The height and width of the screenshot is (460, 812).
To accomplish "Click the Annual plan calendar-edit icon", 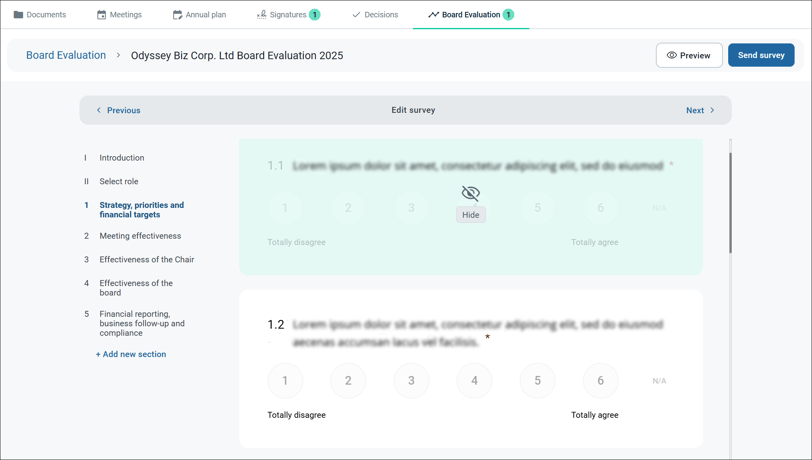I will [177, 15].
